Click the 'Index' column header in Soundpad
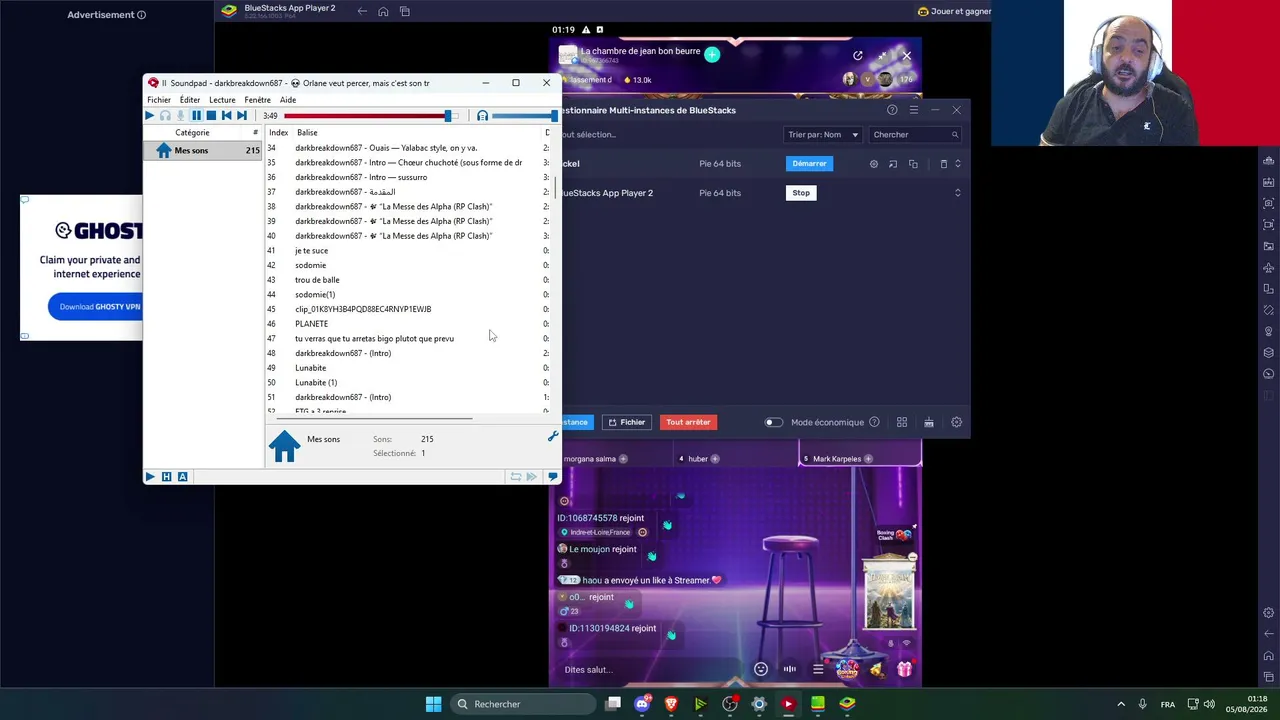 coord(278,133)
